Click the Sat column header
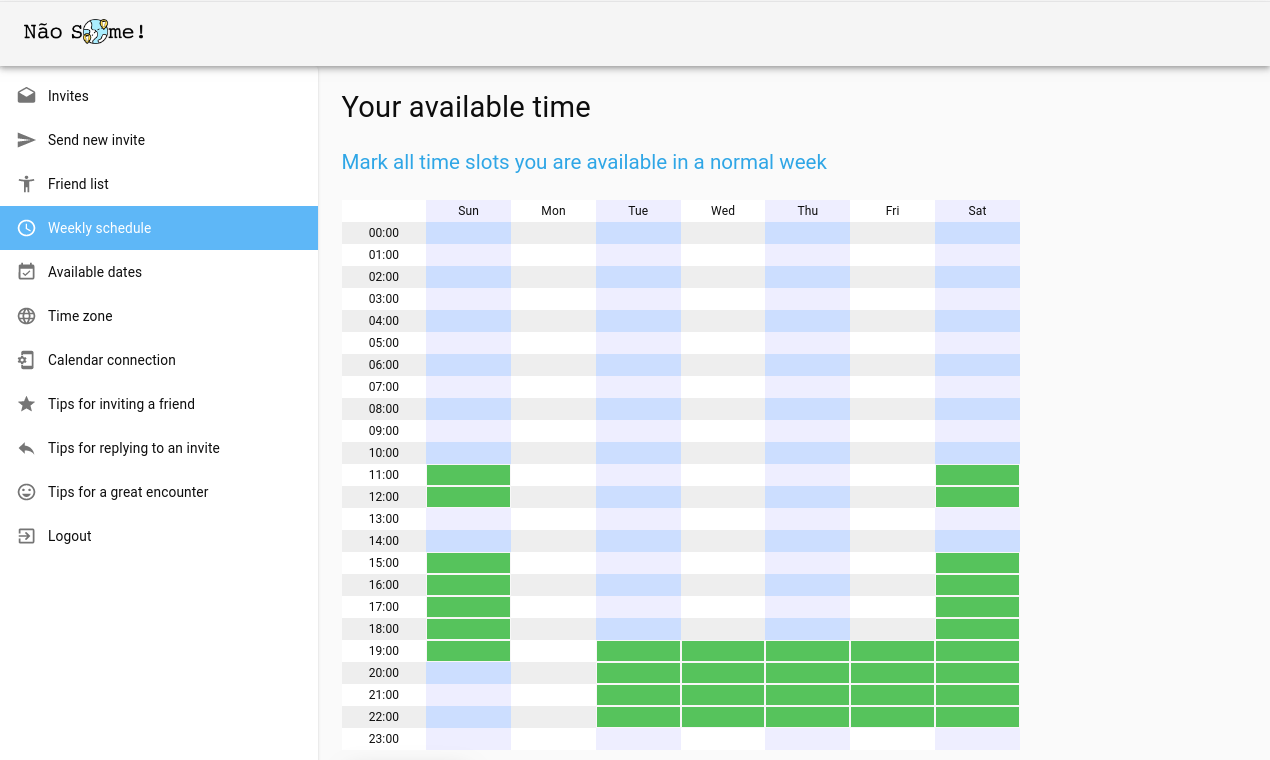The height and width of the screenshot is (760, 1270). pyautogui.click(x=977, y=211)
